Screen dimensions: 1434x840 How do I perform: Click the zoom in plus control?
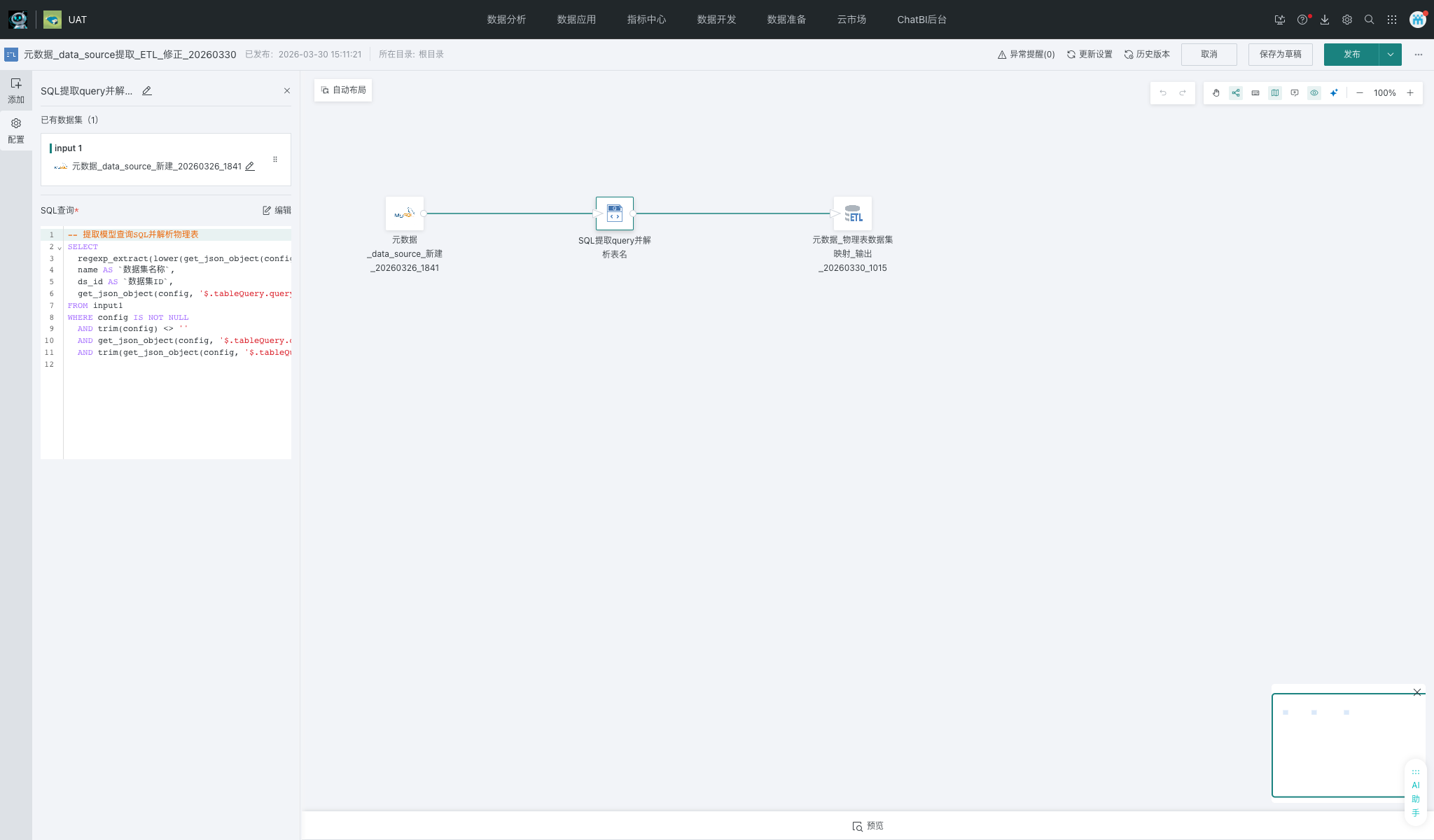coord(1410,93)
